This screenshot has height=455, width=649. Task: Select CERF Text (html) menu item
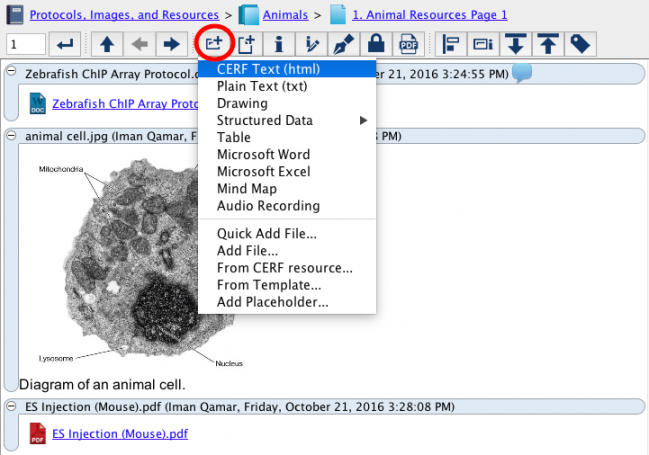click(x=287, y=69)
